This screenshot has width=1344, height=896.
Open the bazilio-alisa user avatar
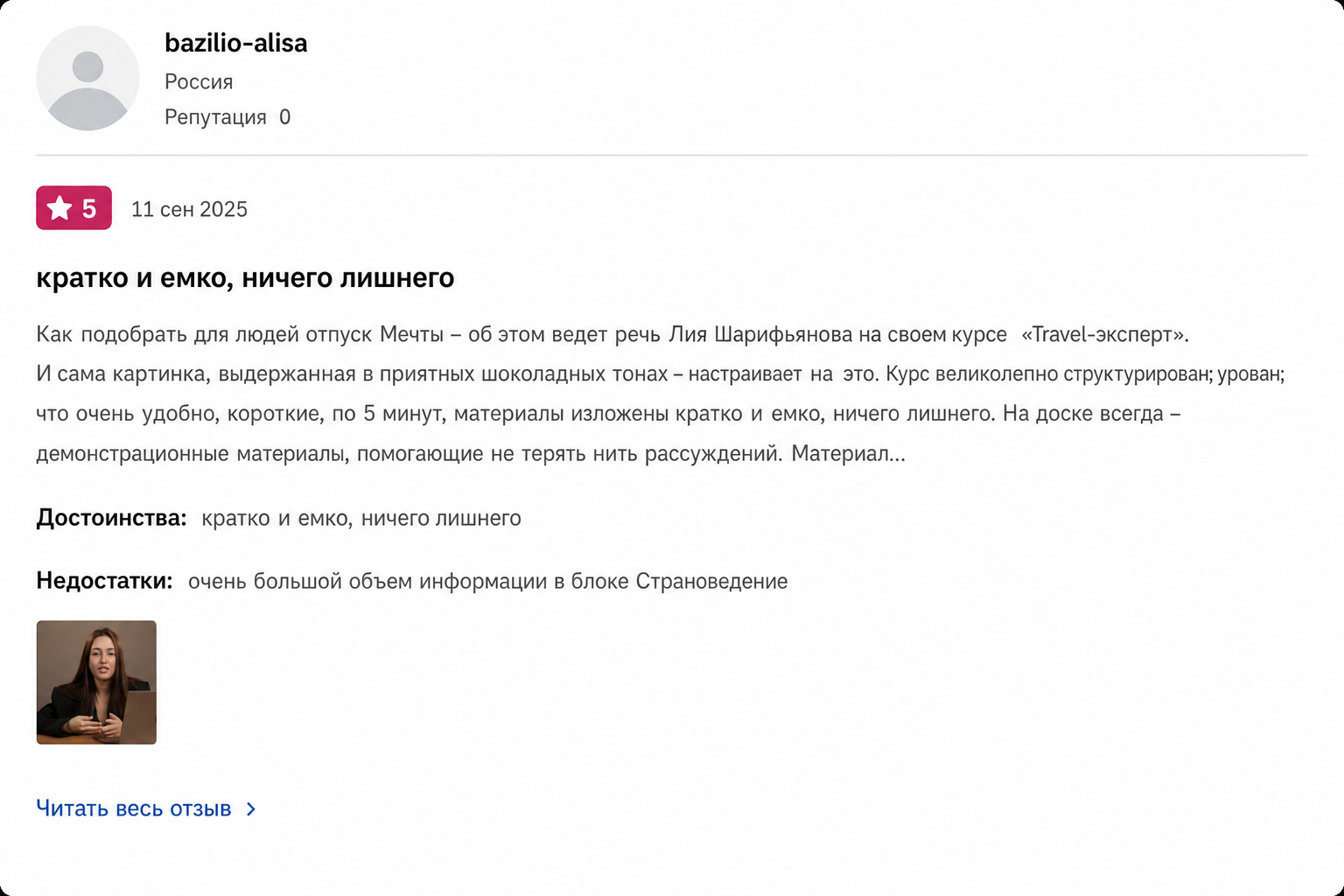pyautogui.click(x=87, y=78)
